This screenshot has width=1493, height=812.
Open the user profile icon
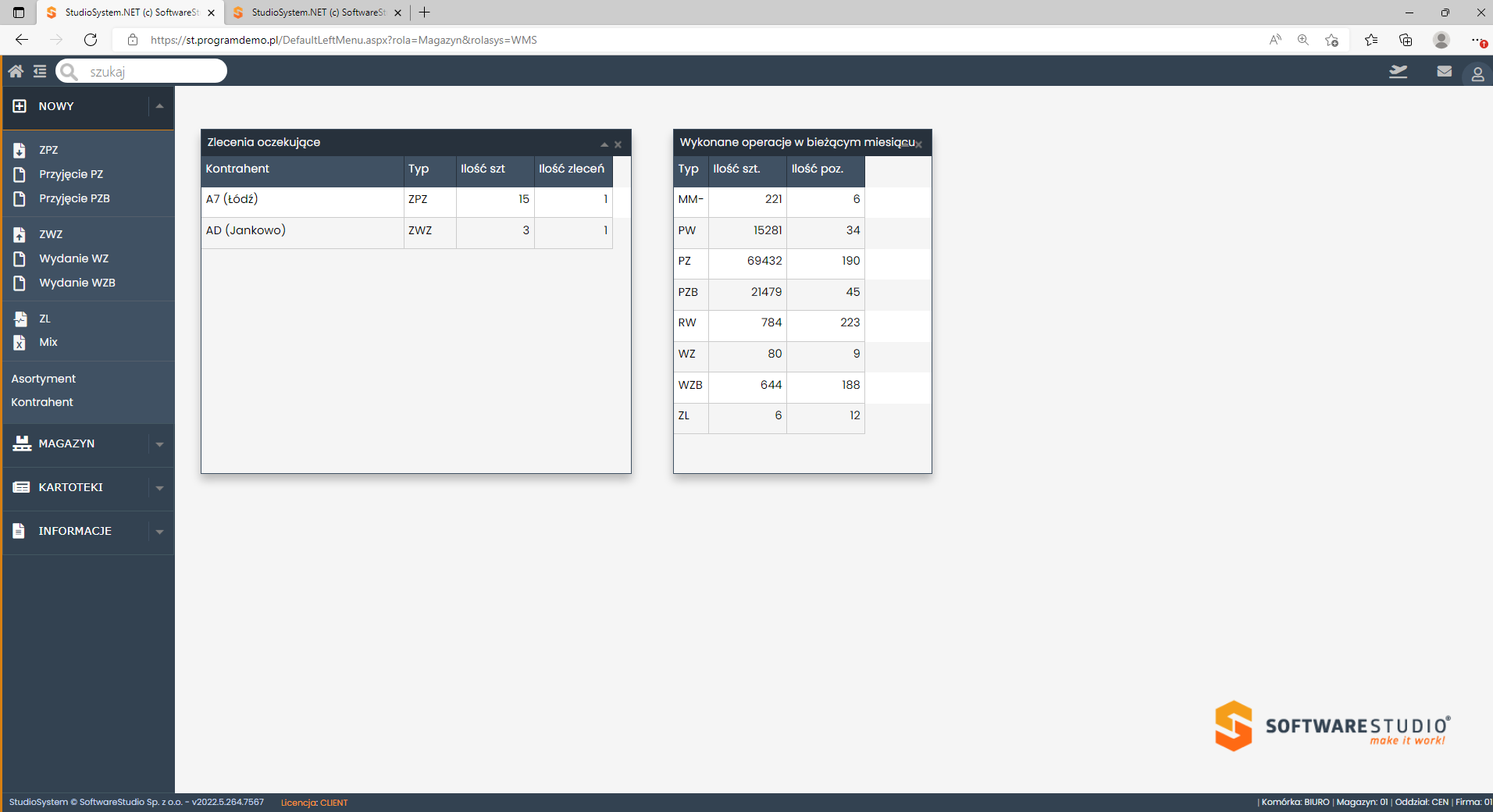click(1477, 73)
